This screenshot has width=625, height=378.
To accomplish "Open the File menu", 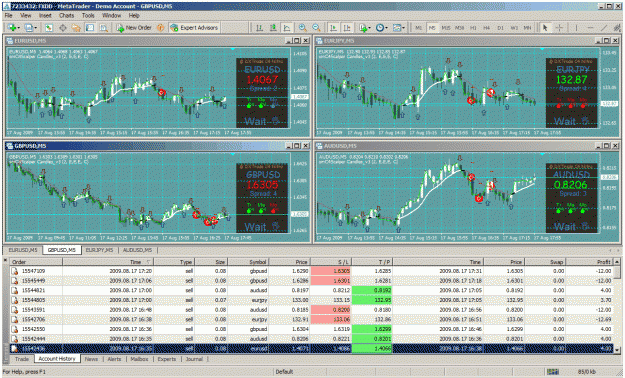I will point(8,16).
